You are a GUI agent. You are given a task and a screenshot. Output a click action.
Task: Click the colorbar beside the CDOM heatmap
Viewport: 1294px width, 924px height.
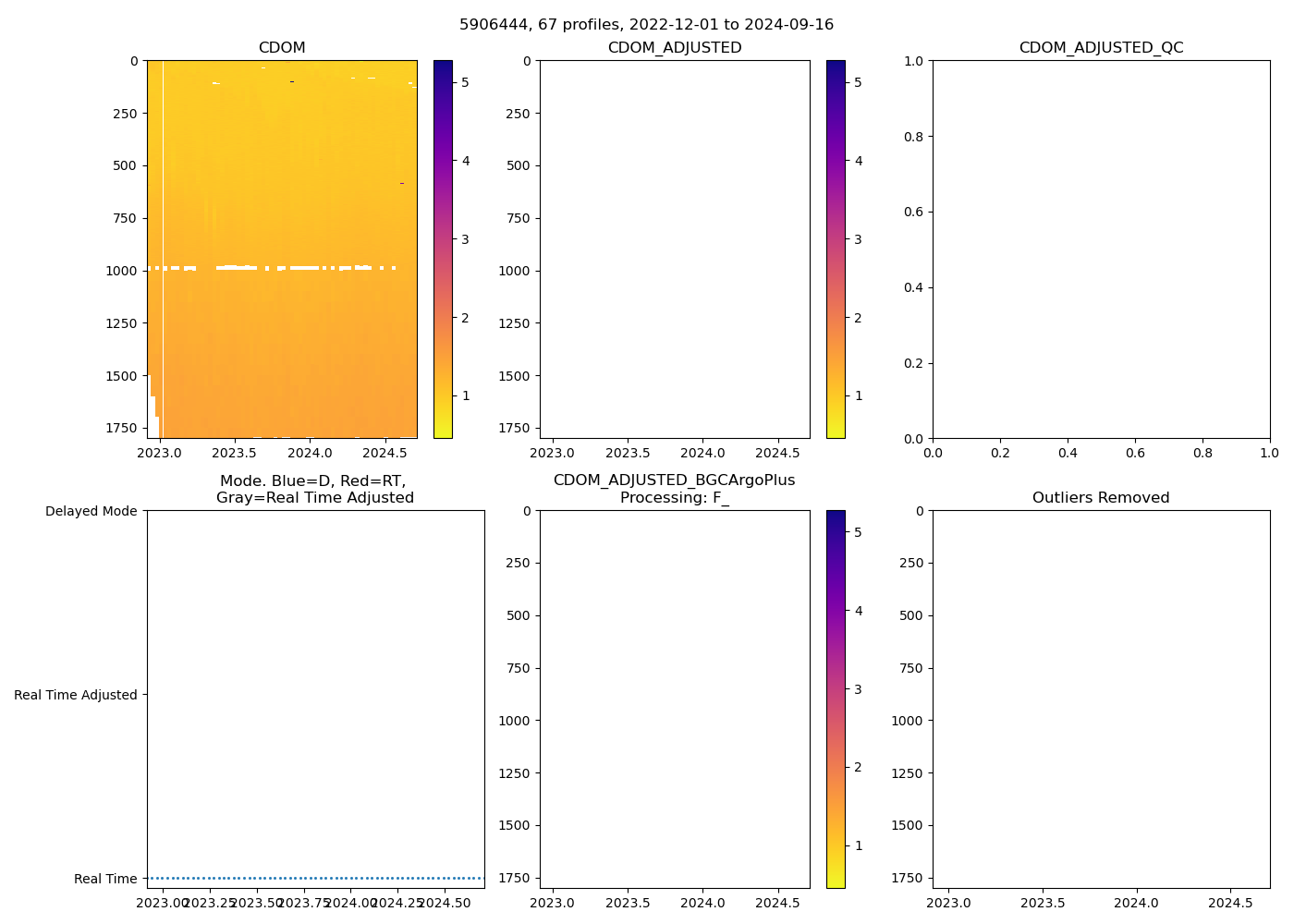(443, 249)
